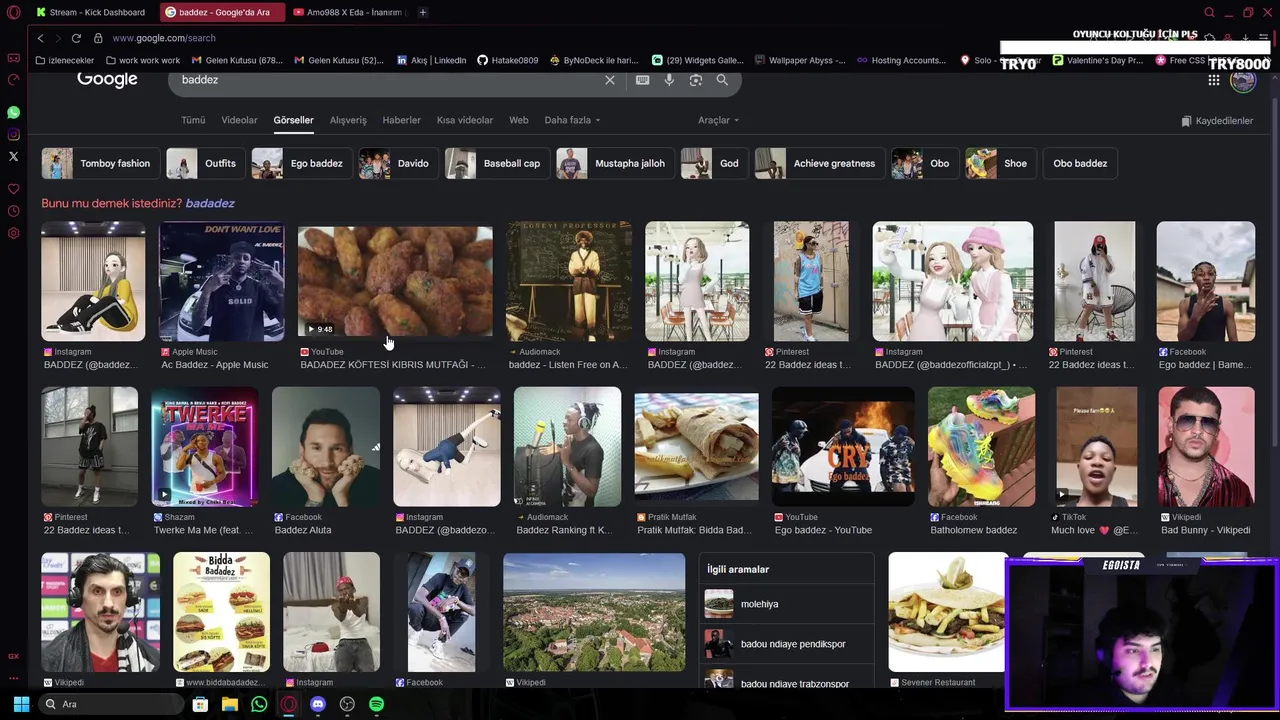Open the BADADEZ KÖFTESİ YouTube video thumbnail

pos(395,281)
